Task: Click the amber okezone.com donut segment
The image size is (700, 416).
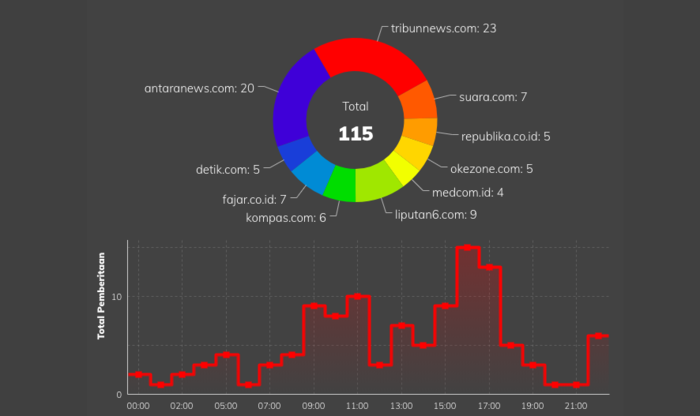Action: [413, 154]
